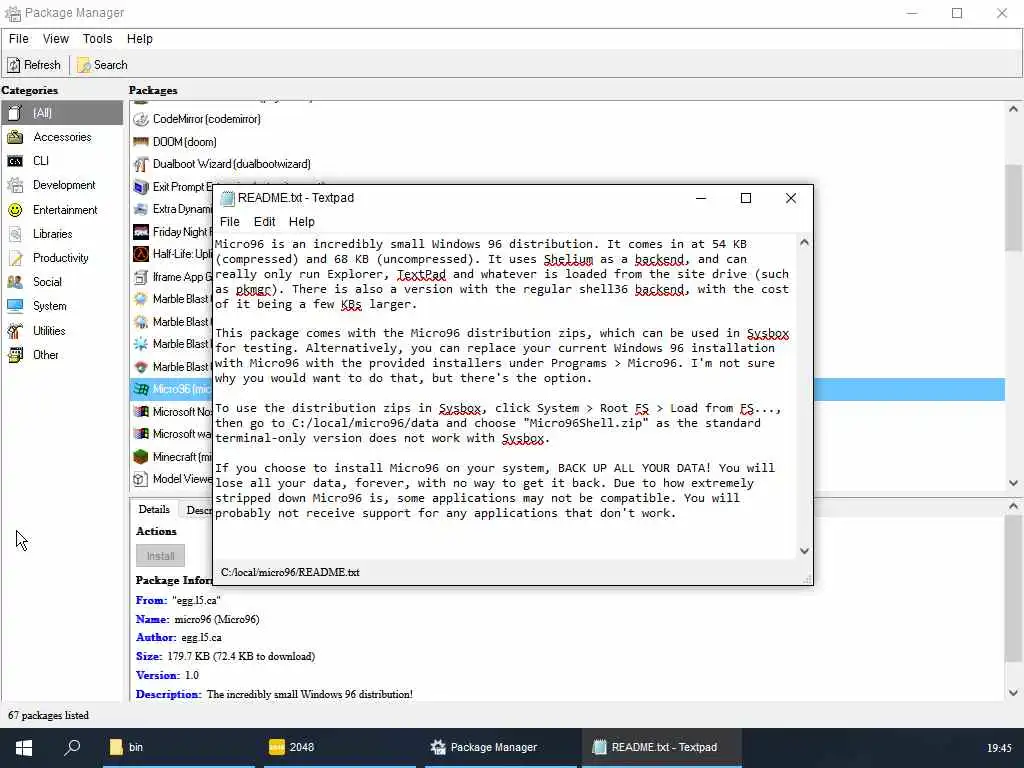
Task: Select the Productivity category icon
Action: pyautogui.click(x=15, y=258)
